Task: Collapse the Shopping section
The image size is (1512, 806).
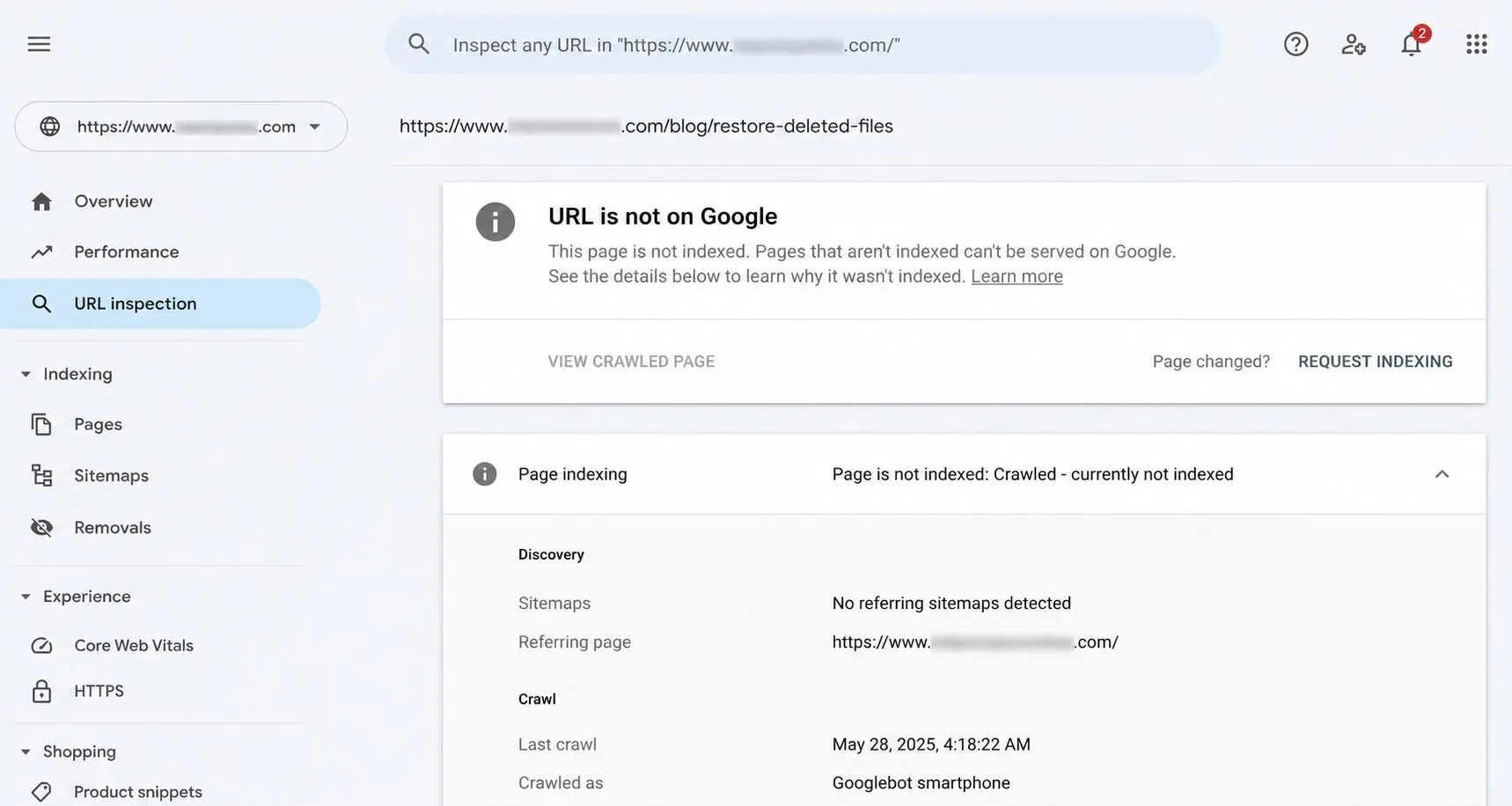Action: pos(26,752)
